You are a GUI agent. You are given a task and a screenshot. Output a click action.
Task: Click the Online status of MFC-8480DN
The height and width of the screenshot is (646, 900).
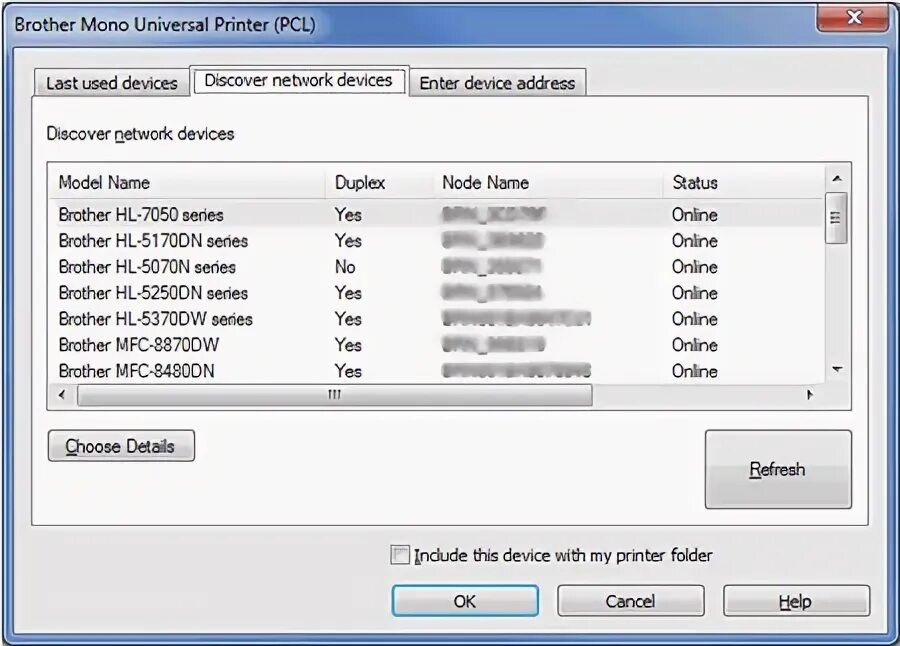click(695, 371)
